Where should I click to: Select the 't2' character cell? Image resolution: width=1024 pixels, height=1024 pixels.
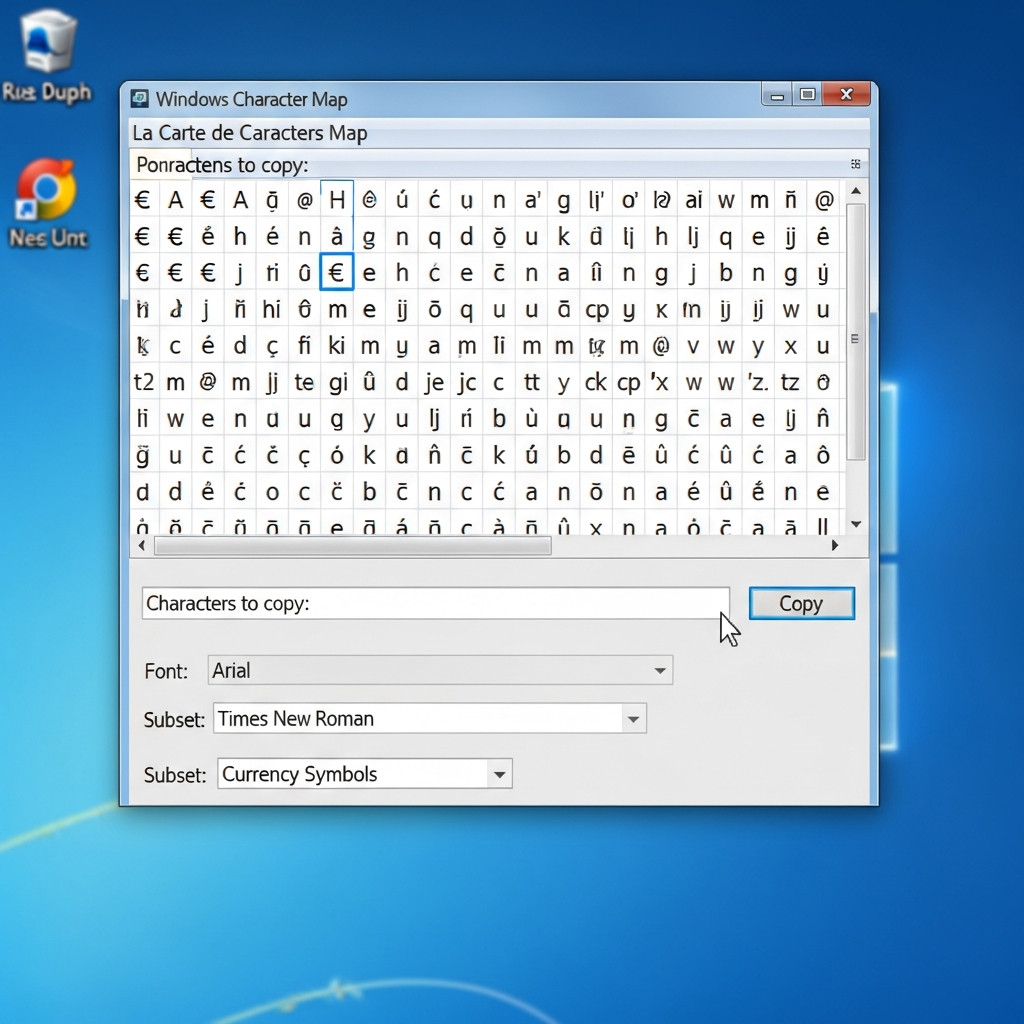[x=143, y=382]
